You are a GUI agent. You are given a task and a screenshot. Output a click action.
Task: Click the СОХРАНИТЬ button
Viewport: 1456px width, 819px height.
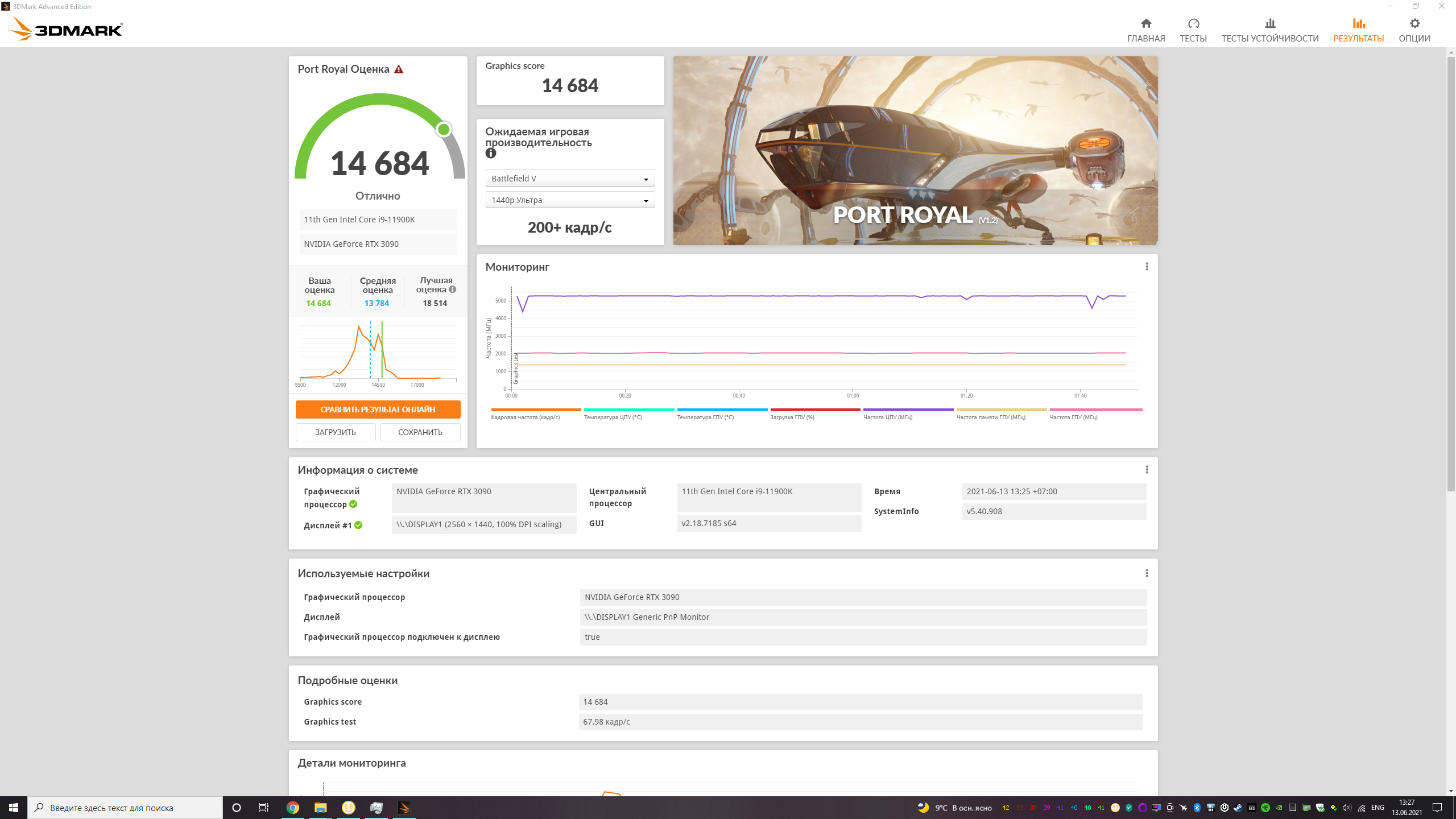tap(420, 432)
